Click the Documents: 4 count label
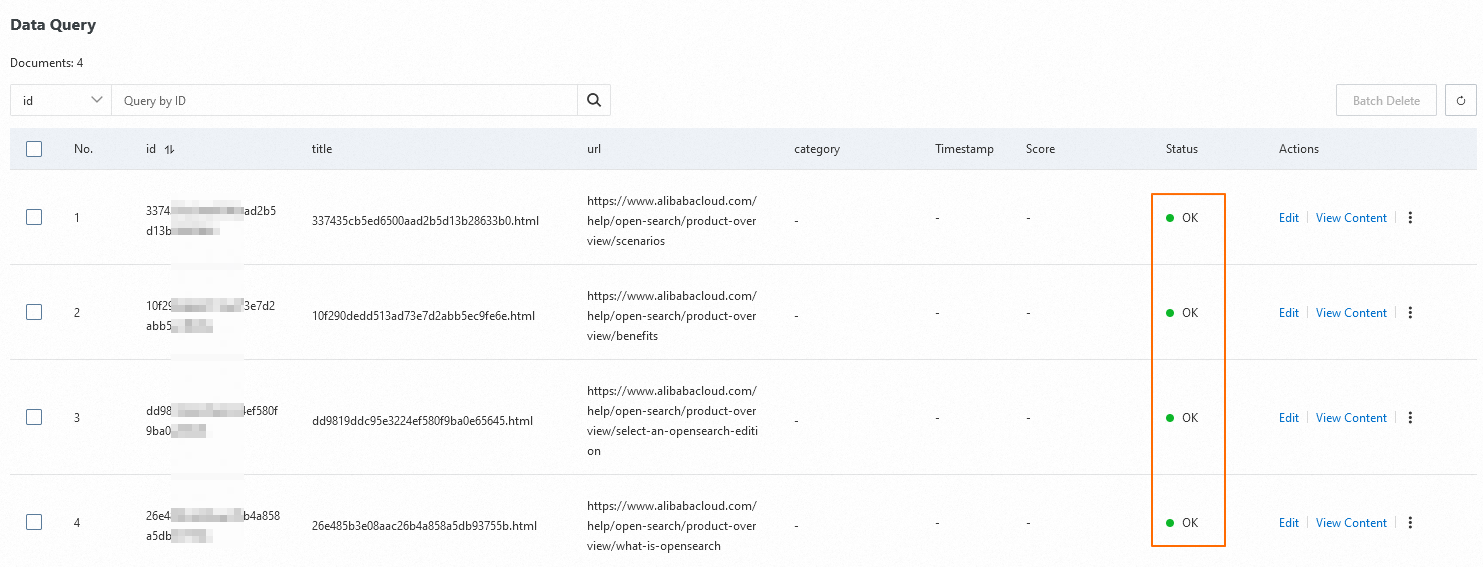 (47, 62)
